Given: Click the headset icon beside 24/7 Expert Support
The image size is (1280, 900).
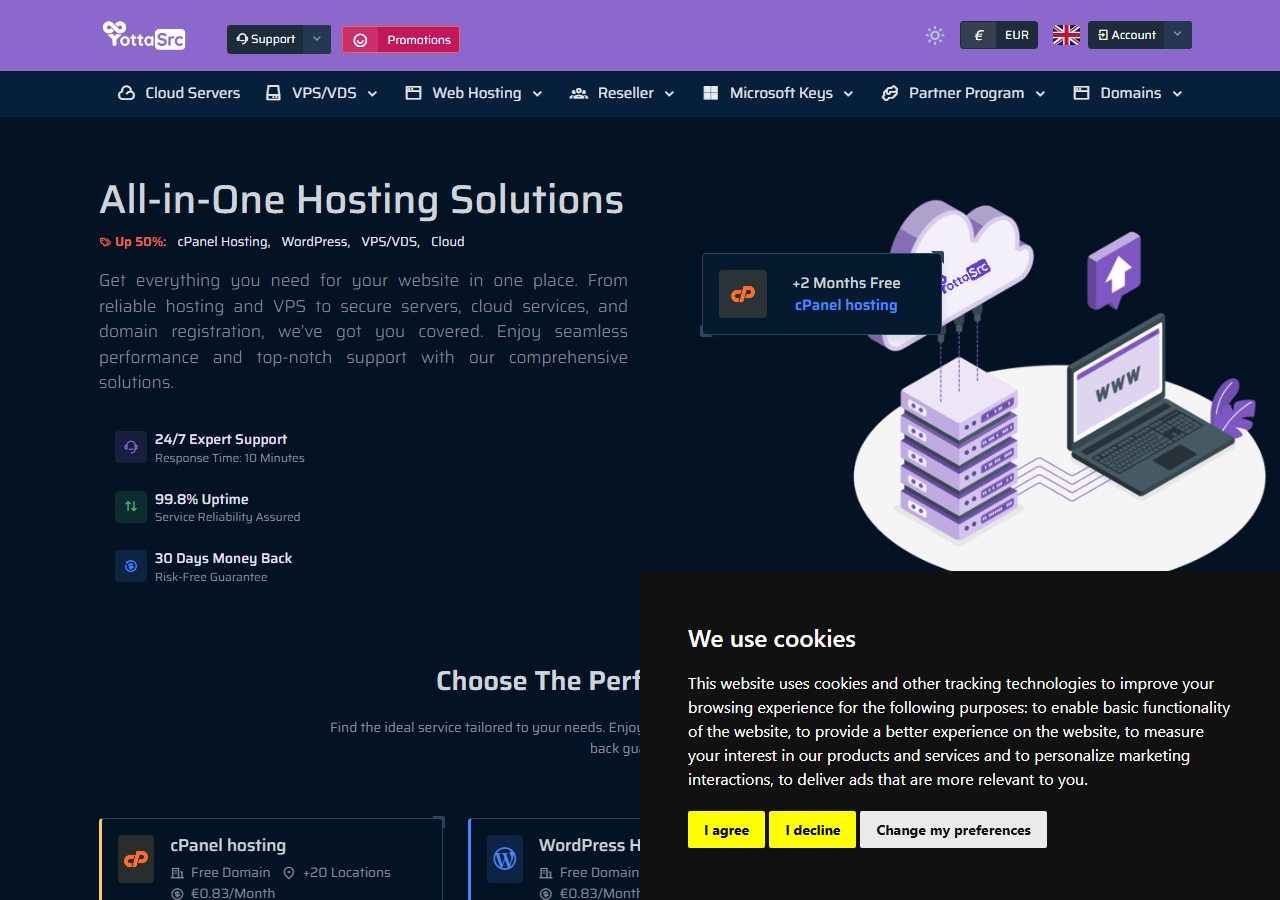Looking at the screenshot, I should point(131,447).
